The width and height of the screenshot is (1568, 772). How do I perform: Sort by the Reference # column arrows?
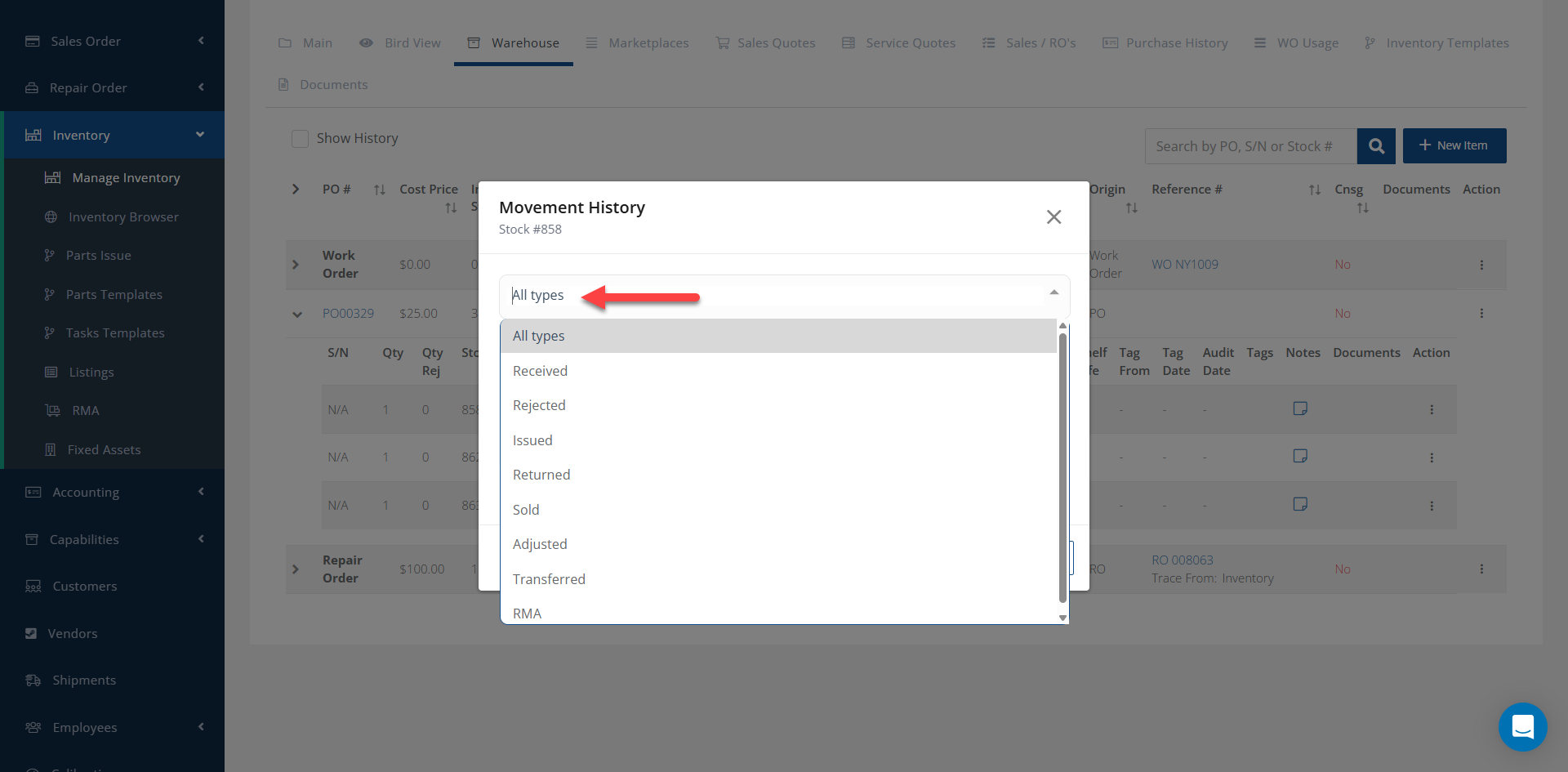coord(1314,190)
